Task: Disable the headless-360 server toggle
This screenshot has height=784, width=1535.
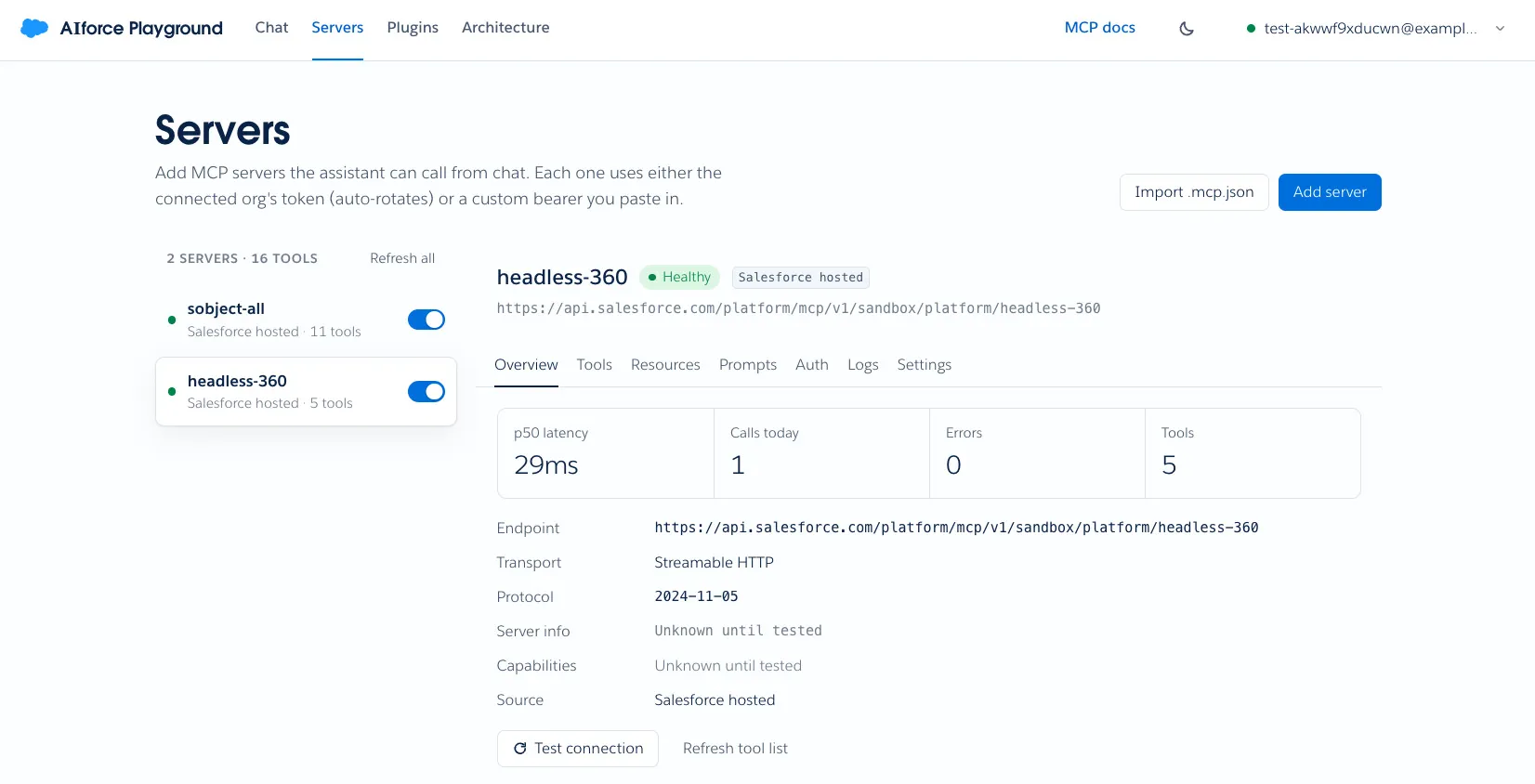Action: pos(426,392)
